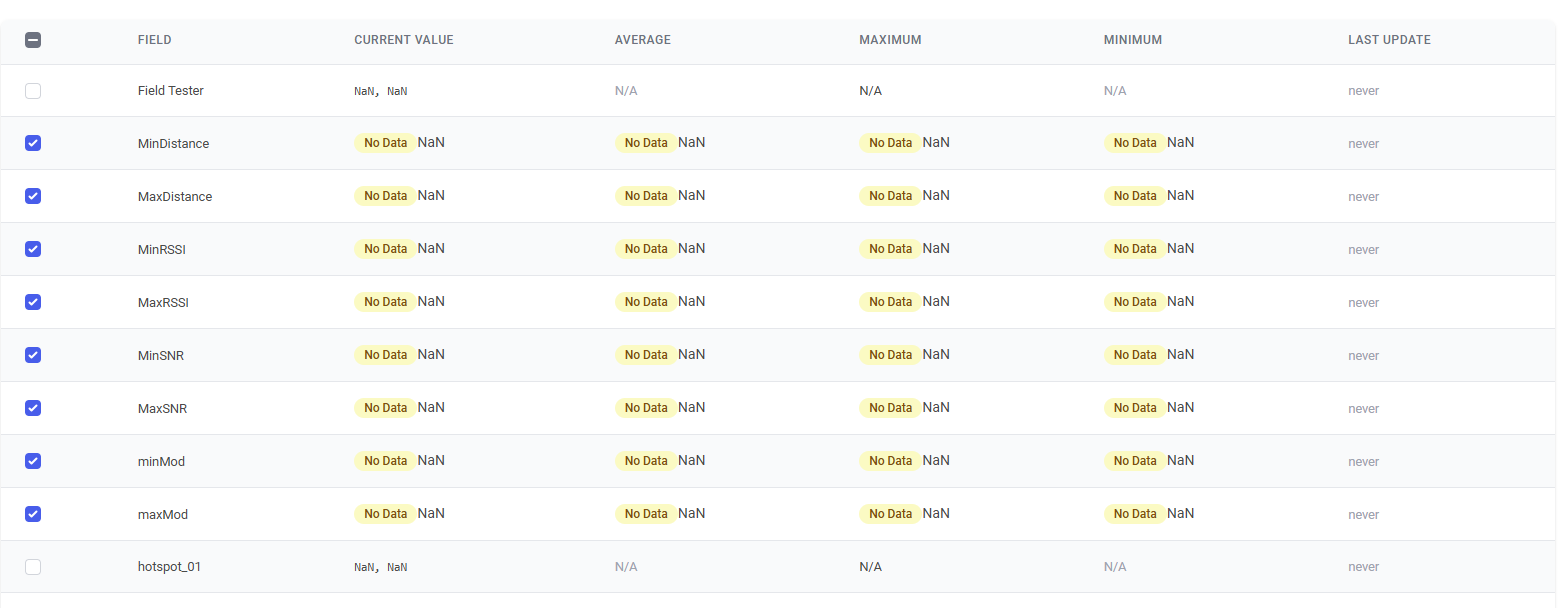Toggle the select-all checkbox in table header
The width and height of the screenshot is (1566, 608).
(33, 40)
